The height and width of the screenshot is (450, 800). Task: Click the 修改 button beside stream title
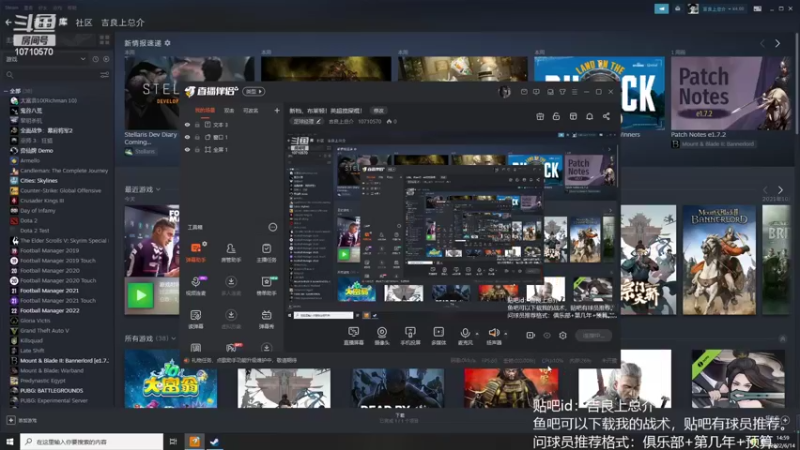(x=378, y=110)
